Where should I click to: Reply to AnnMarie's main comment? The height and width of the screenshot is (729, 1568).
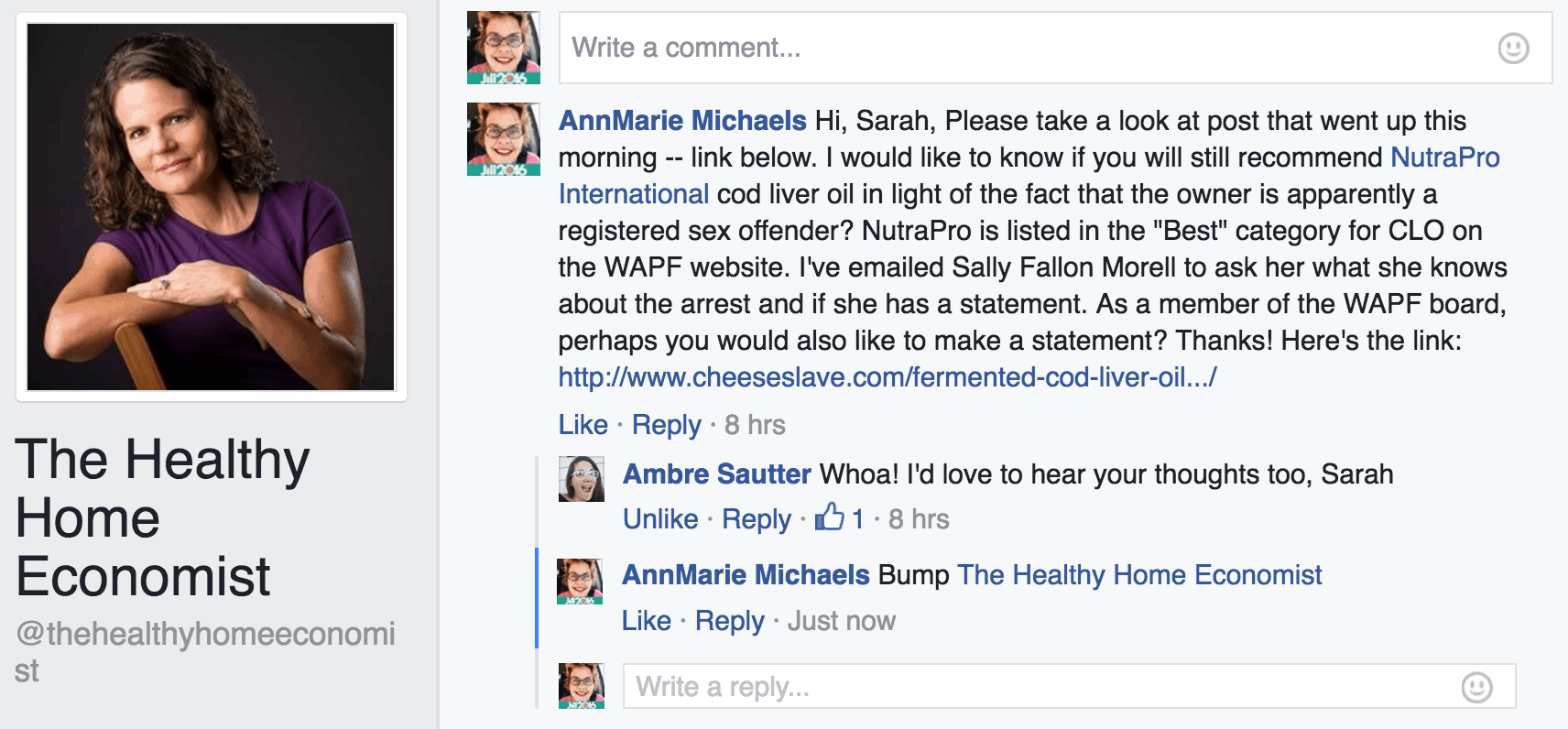tap(667, 425)
